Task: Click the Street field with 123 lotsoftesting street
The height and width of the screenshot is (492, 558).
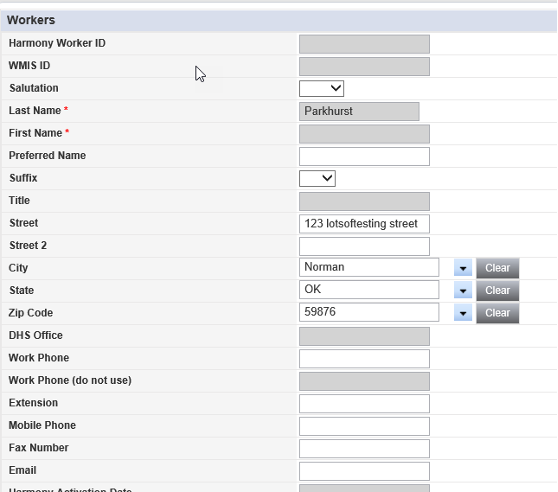Action: tap(364, 224)
